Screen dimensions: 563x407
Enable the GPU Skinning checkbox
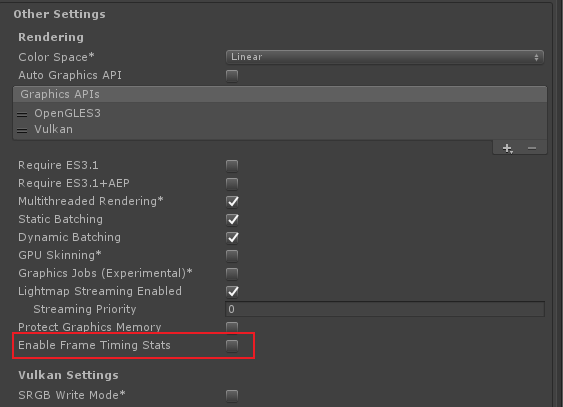point(232,256)
